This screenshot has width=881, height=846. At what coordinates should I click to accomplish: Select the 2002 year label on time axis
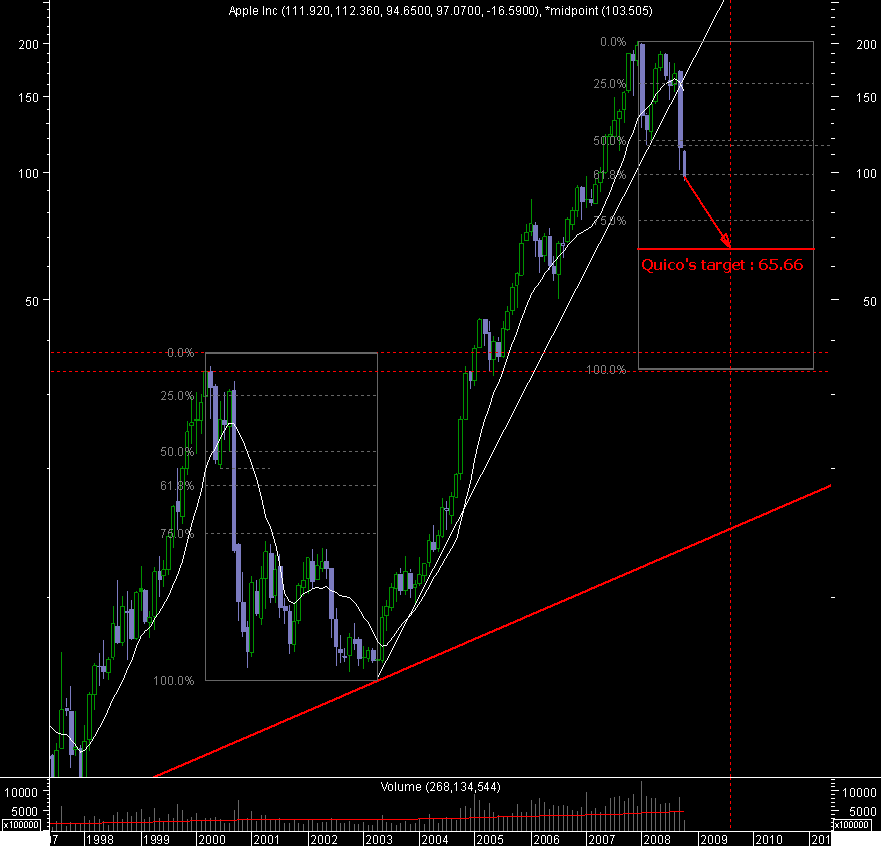[x=323, y=839]
